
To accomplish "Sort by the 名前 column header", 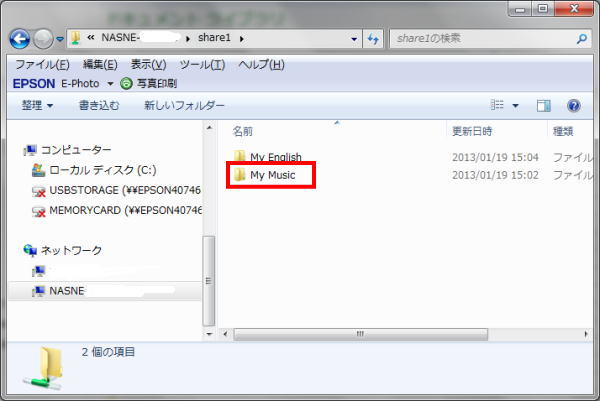I will 243,132.
